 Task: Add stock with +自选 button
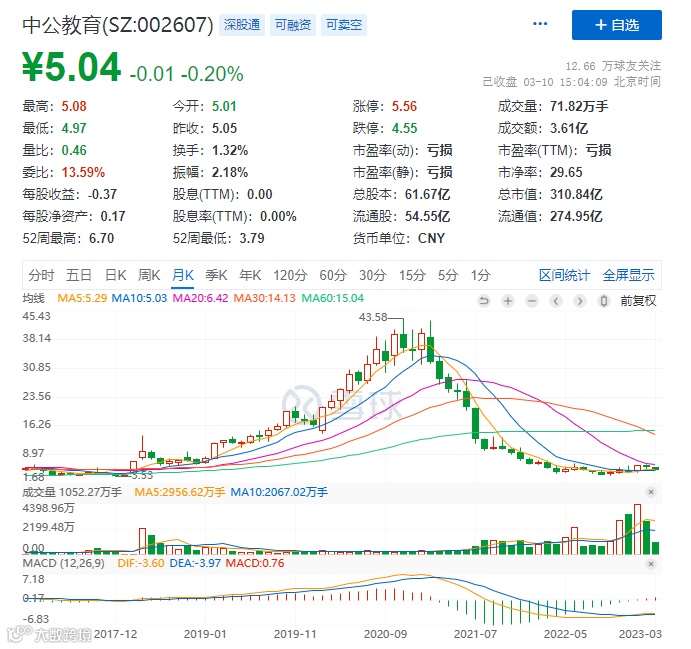617,25
